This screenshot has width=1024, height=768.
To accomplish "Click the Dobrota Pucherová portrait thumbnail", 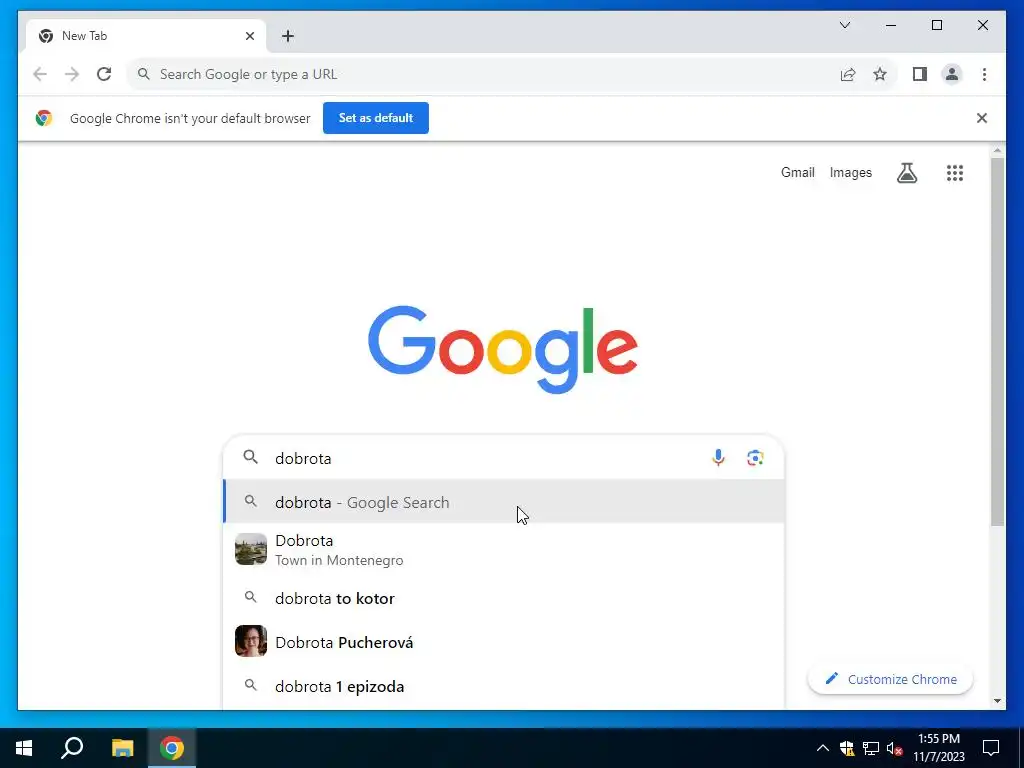I will point(251,641).
